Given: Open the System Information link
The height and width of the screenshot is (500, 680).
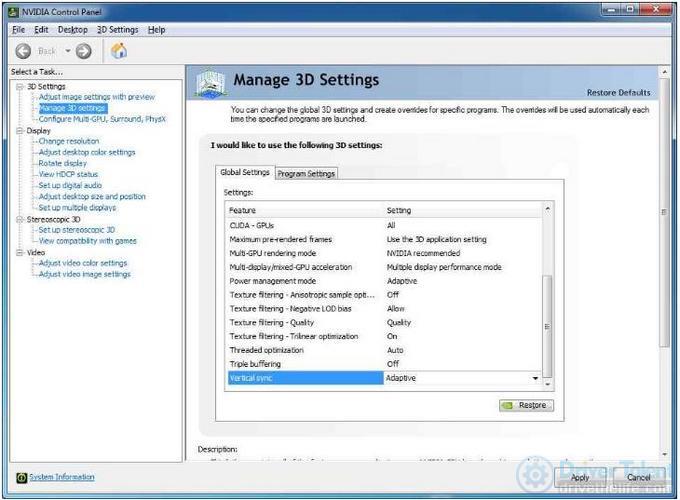Looking at the screenshot, I should (62, 477).
